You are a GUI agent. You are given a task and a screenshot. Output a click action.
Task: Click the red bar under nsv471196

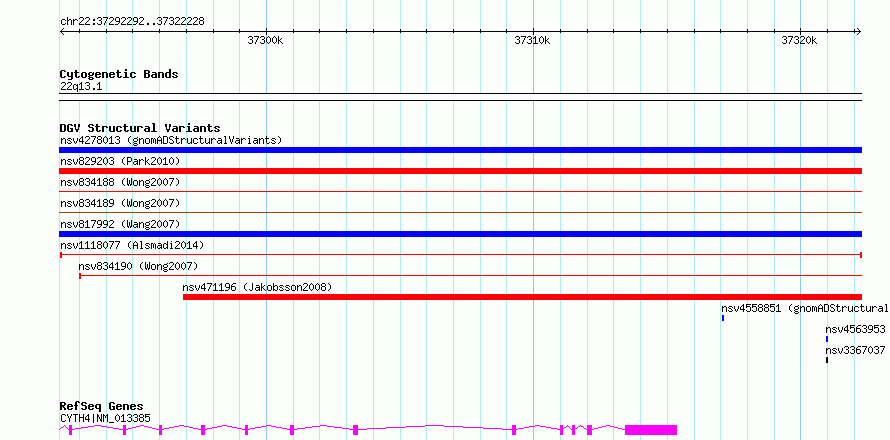[x=522, y=297]
